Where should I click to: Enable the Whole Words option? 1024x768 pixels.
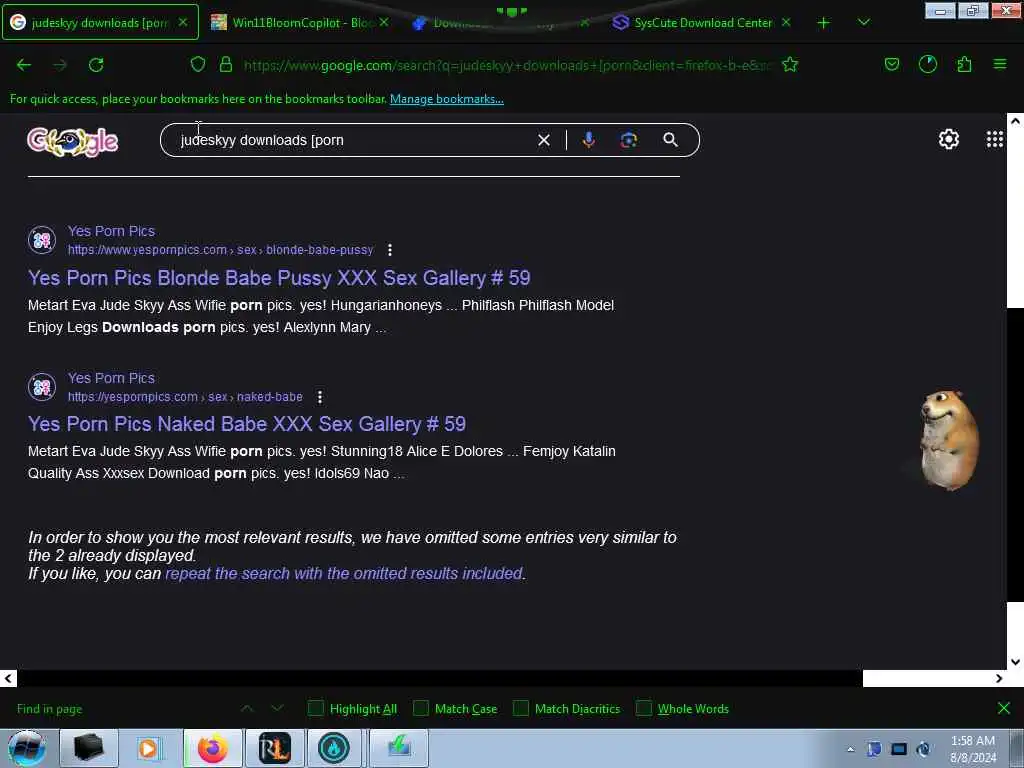coord(644,709)
